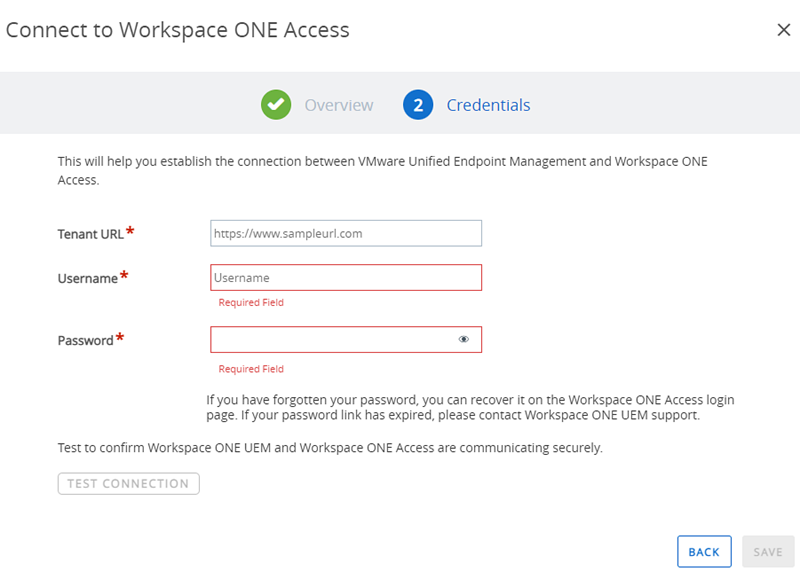Click the forgotten password help text
800x571 pixels.
[470, 407]
